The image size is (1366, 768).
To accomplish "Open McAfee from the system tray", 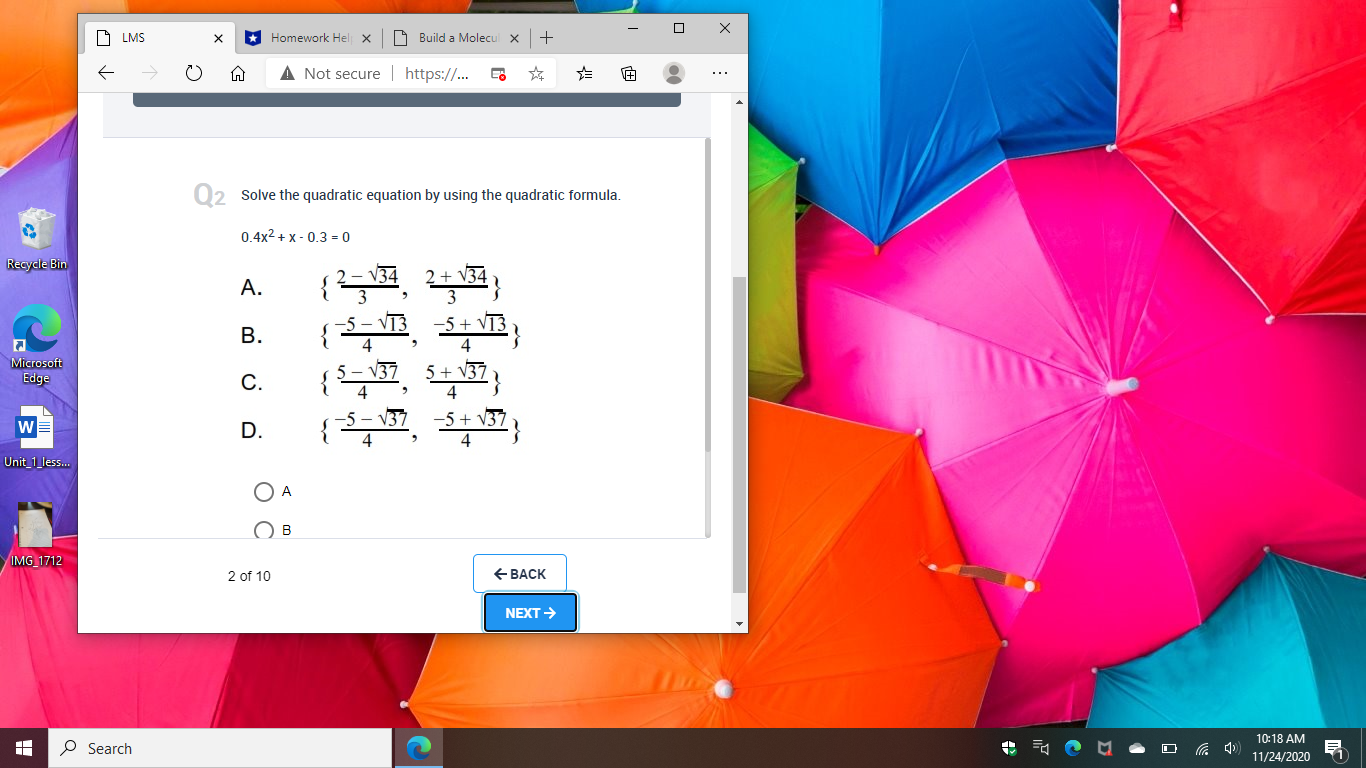I will 1104,747.
